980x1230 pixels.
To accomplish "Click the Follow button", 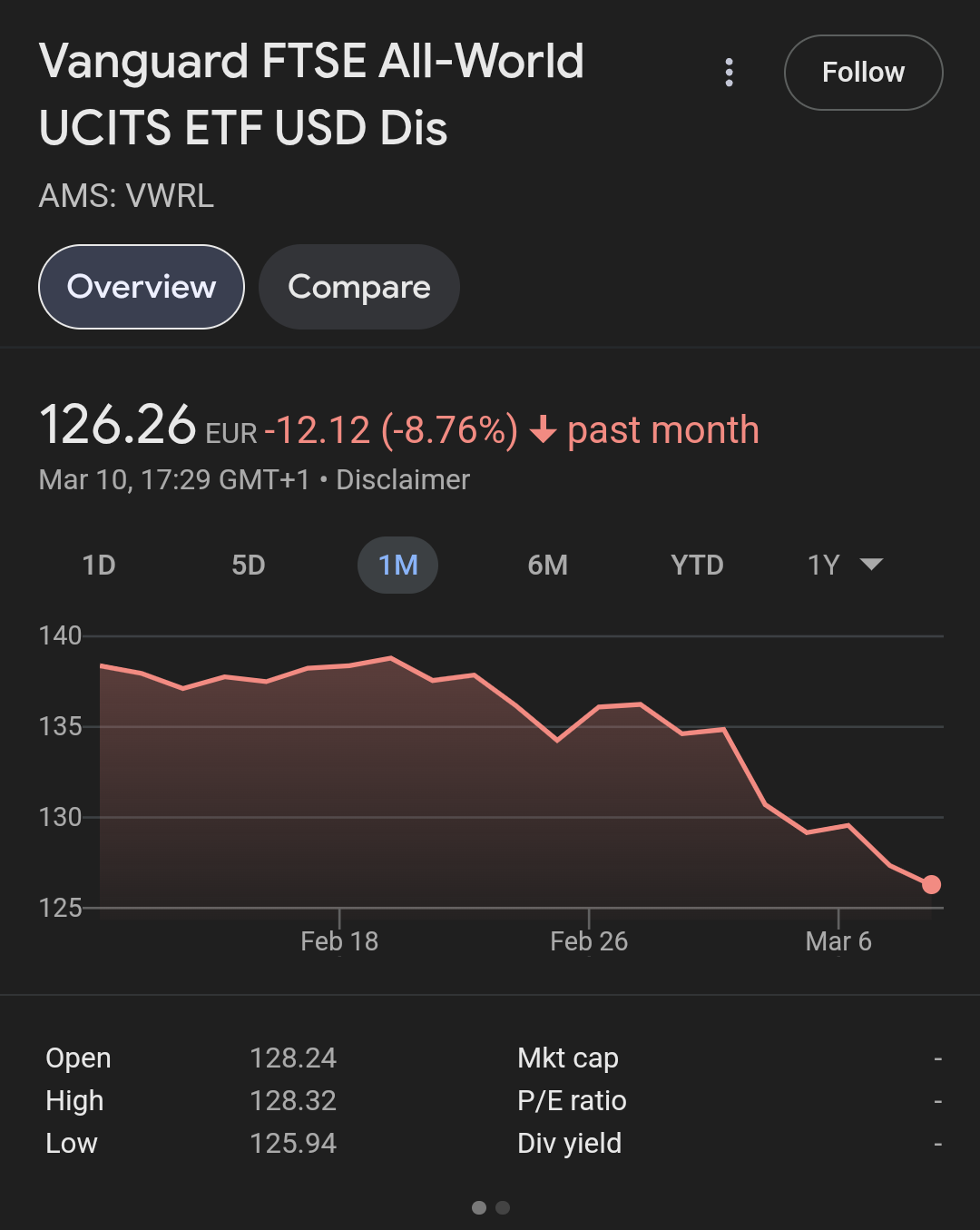I will click(x=863, y=73).
